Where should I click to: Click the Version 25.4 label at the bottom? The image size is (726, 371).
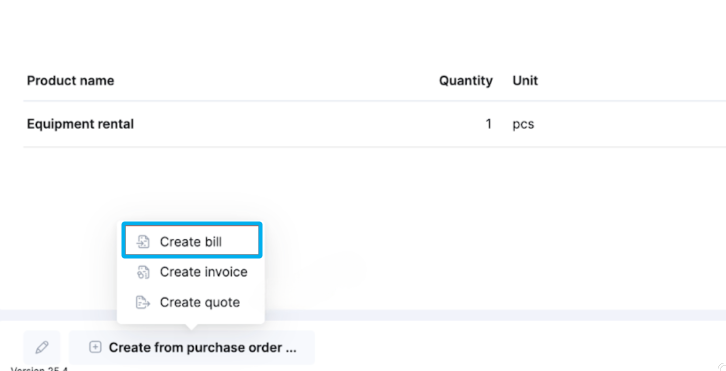[39, 369]
